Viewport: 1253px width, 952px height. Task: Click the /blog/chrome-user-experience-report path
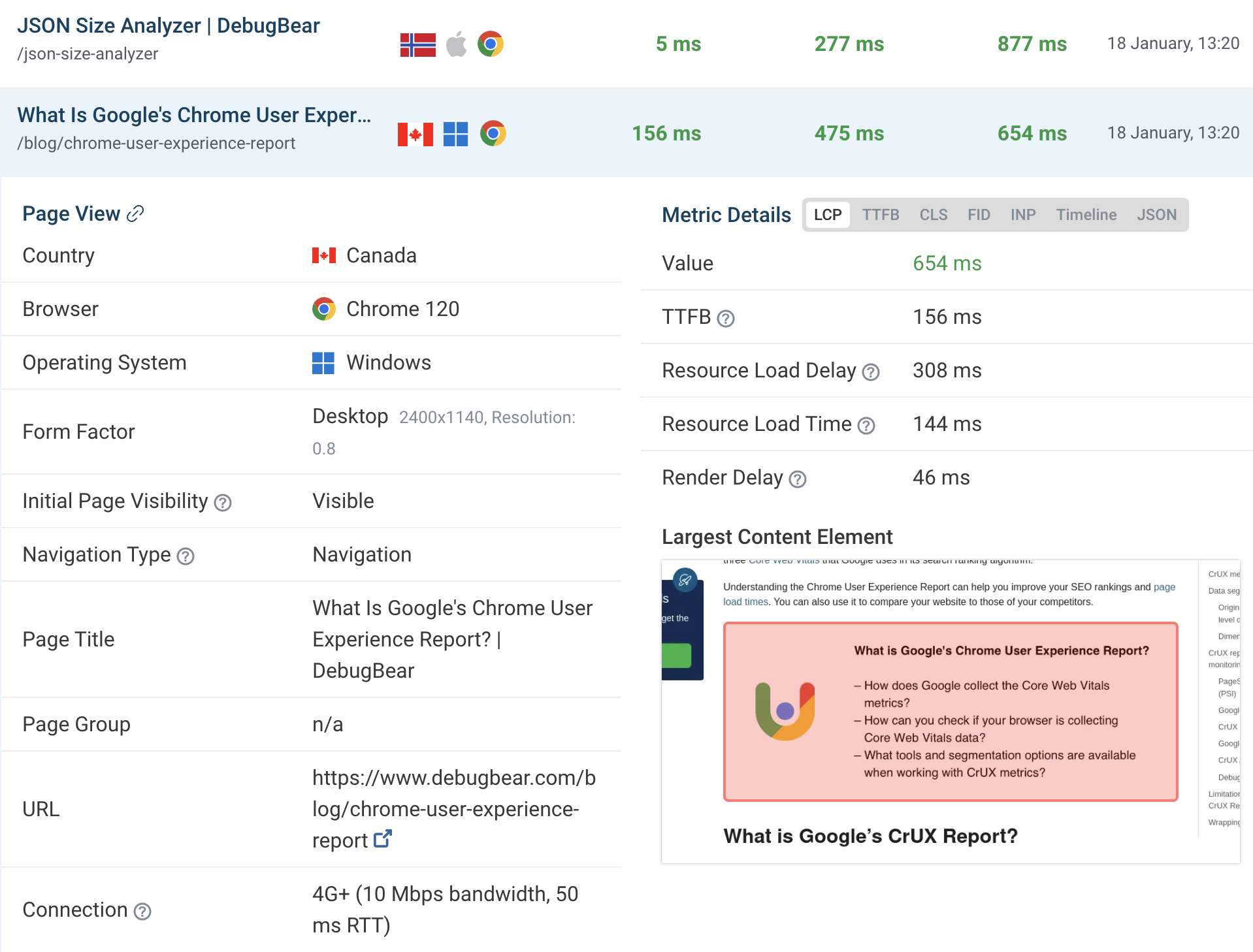(156, 143)
